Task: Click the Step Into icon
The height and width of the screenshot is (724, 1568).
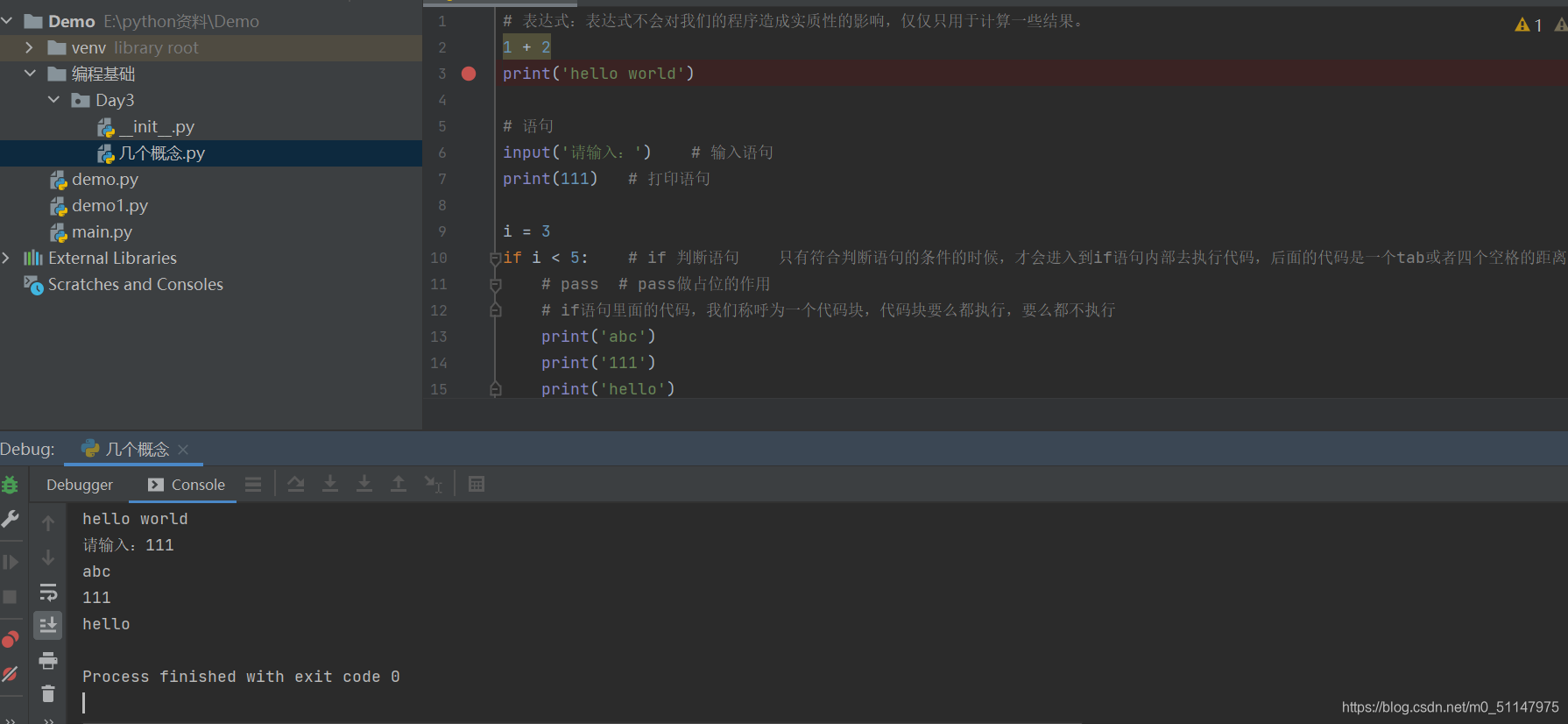Action: coord(330,484)
